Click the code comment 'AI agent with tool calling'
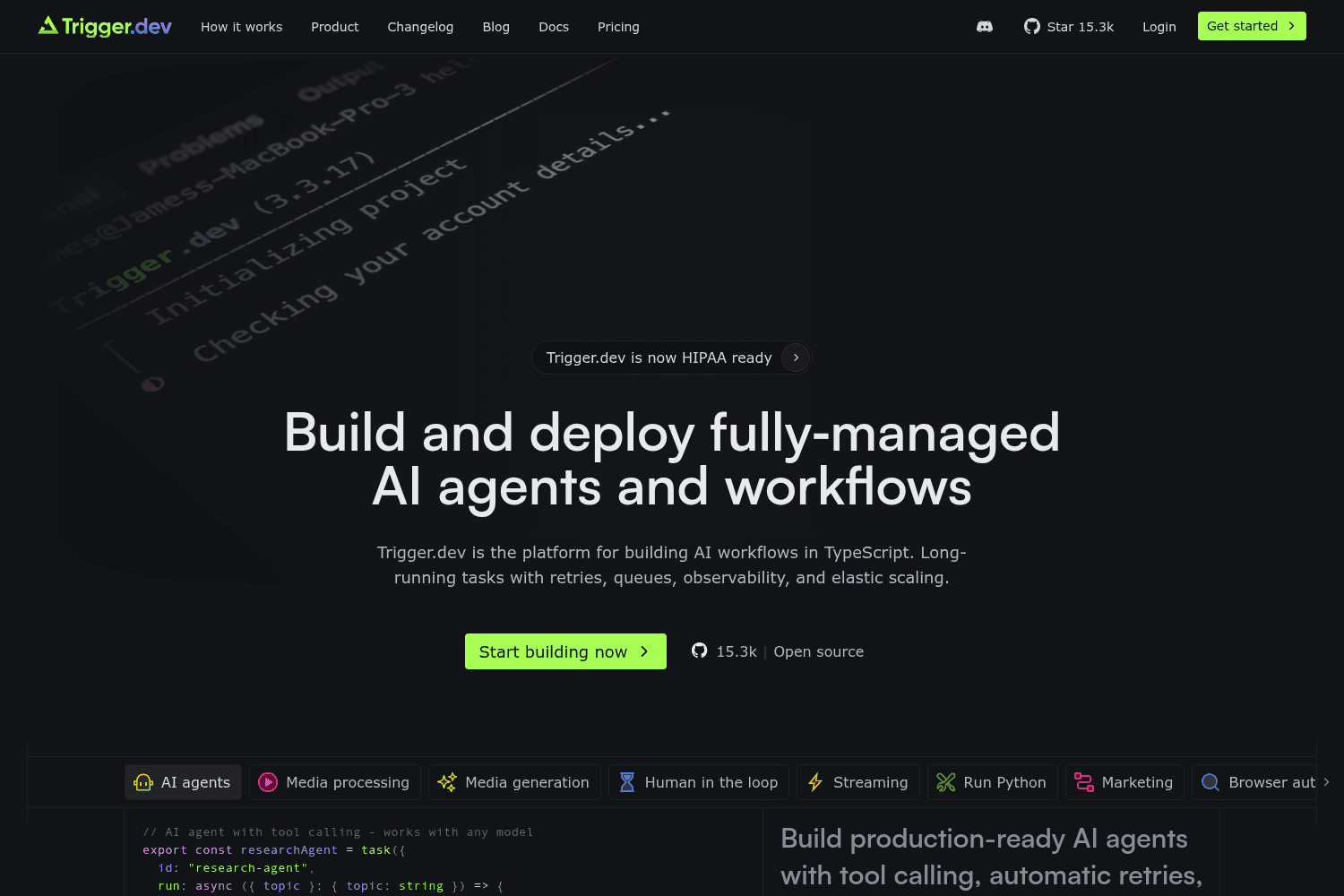Screen dimensions: 1344x896 point(338,832)
